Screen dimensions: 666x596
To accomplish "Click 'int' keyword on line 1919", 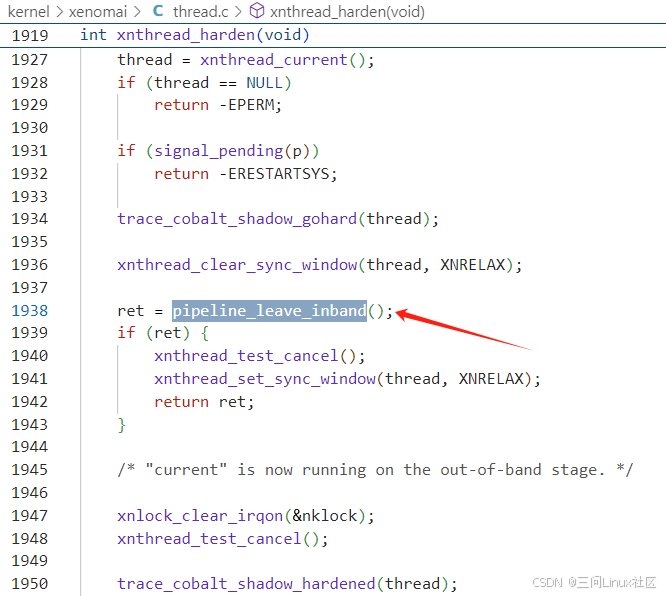I will (93, 35).
